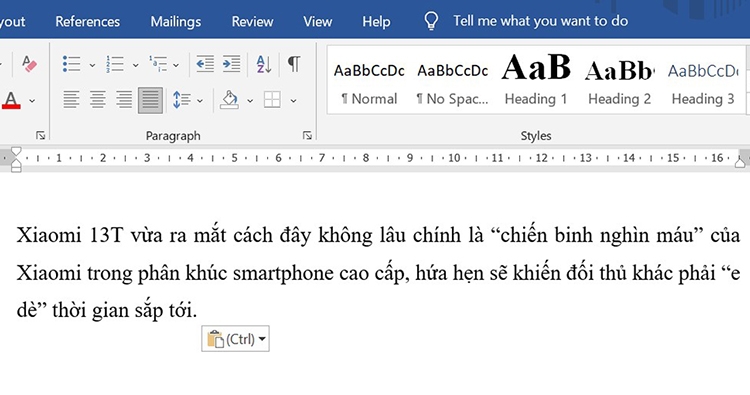Click the text "Xiaomi 13T" in paragraph
The image size is (750, 395).
[x=70, y=235]
